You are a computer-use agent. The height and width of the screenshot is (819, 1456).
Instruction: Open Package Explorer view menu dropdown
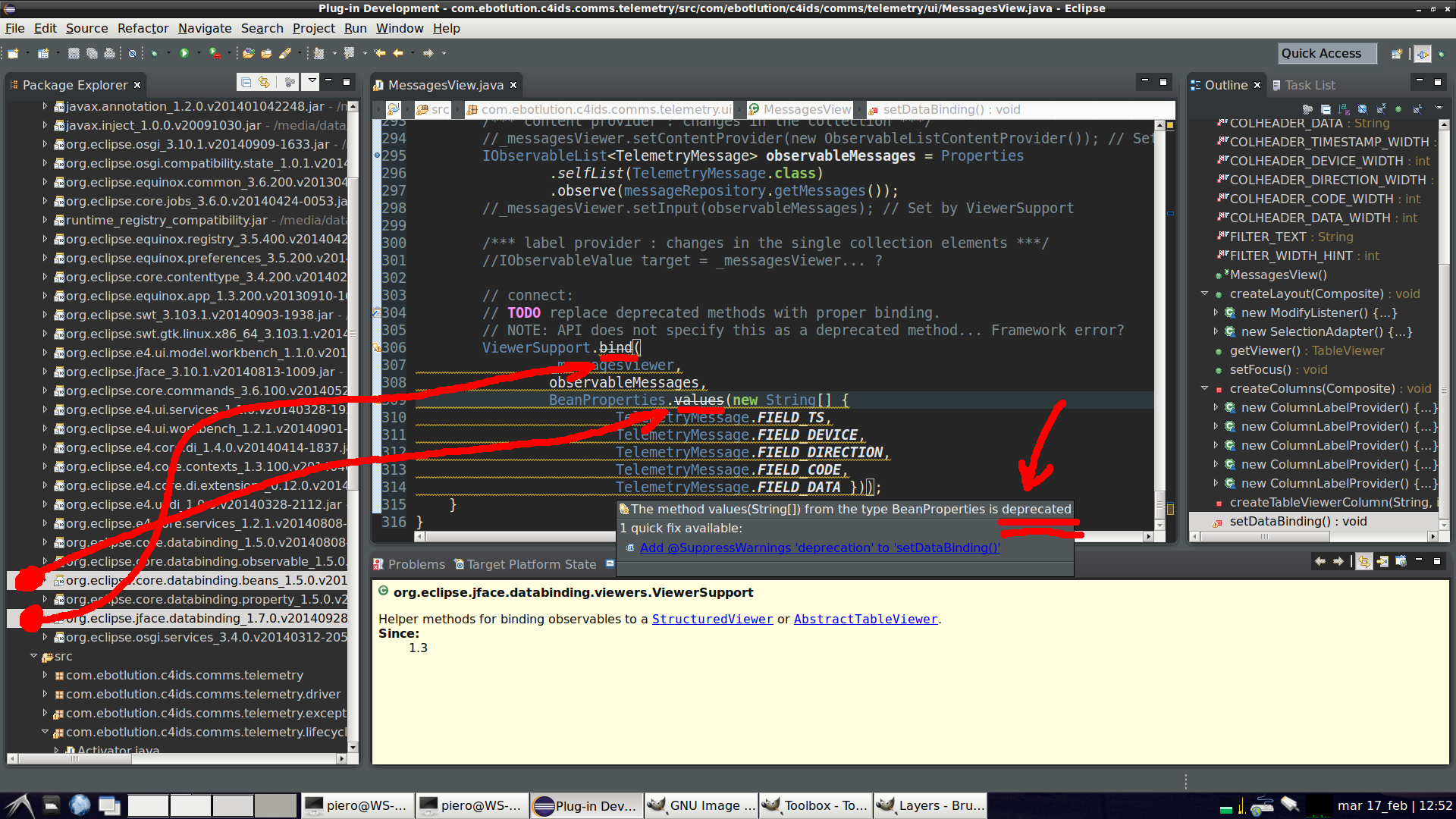pyautogui.click(x=311, y=81)
